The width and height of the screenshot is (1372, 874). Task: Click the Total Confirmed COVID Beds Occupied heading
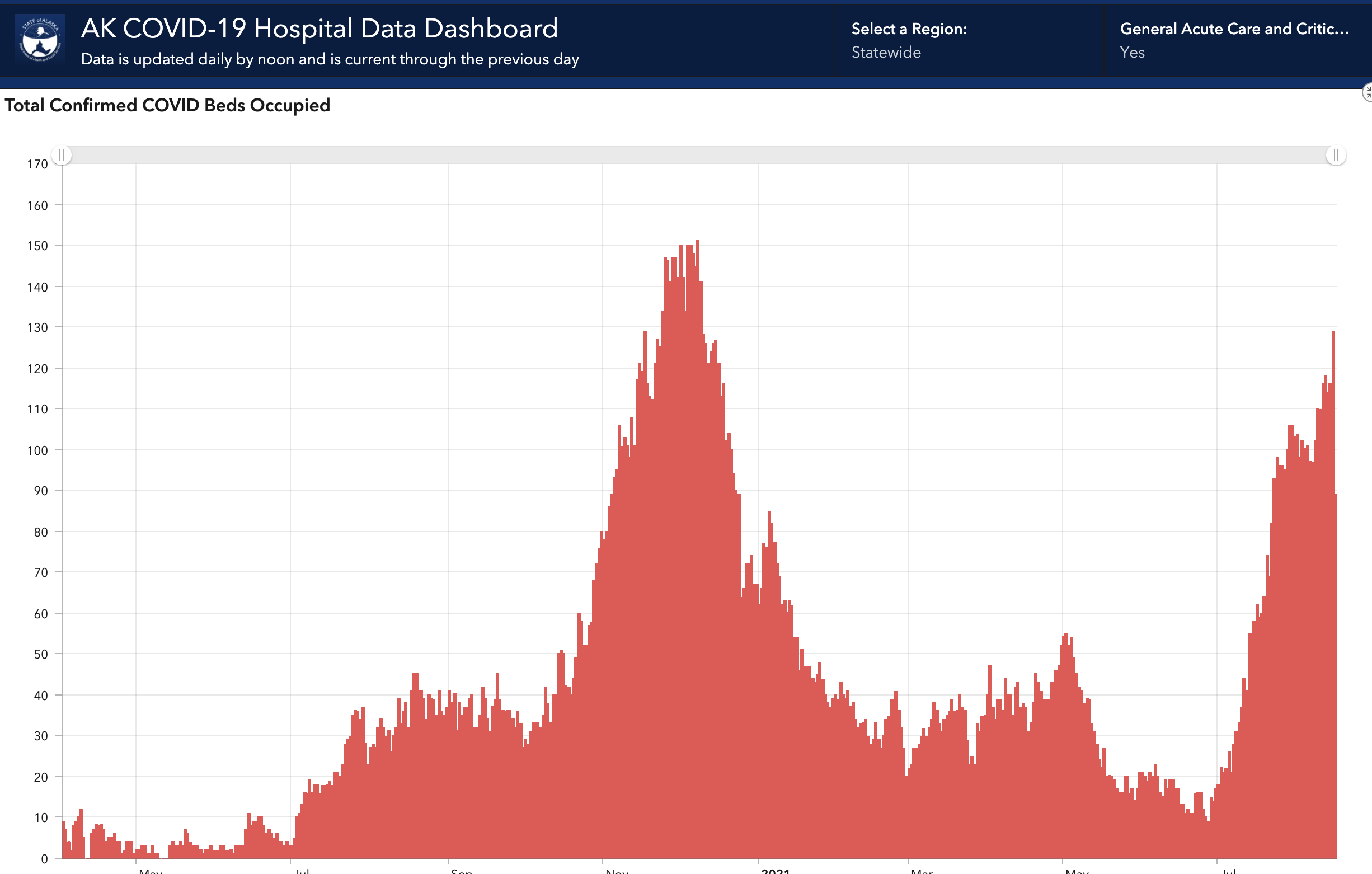coord(167,105)
